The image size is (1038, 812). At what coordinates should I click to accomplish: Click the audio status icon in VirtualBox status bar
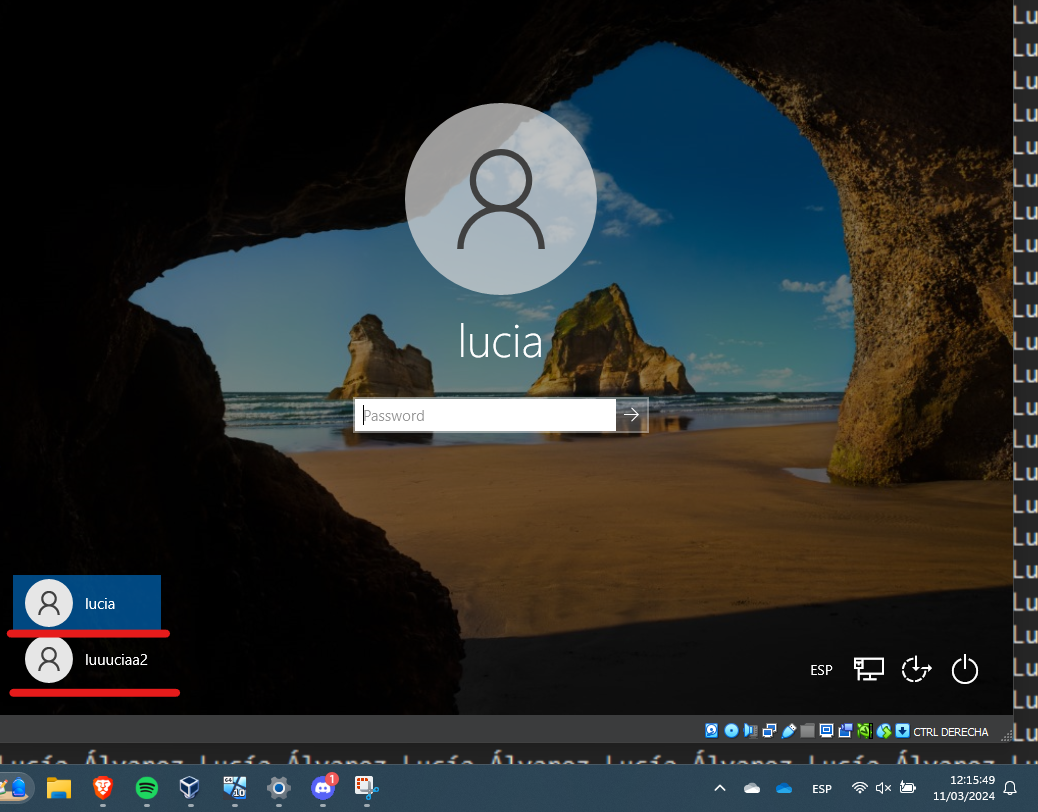750,731
